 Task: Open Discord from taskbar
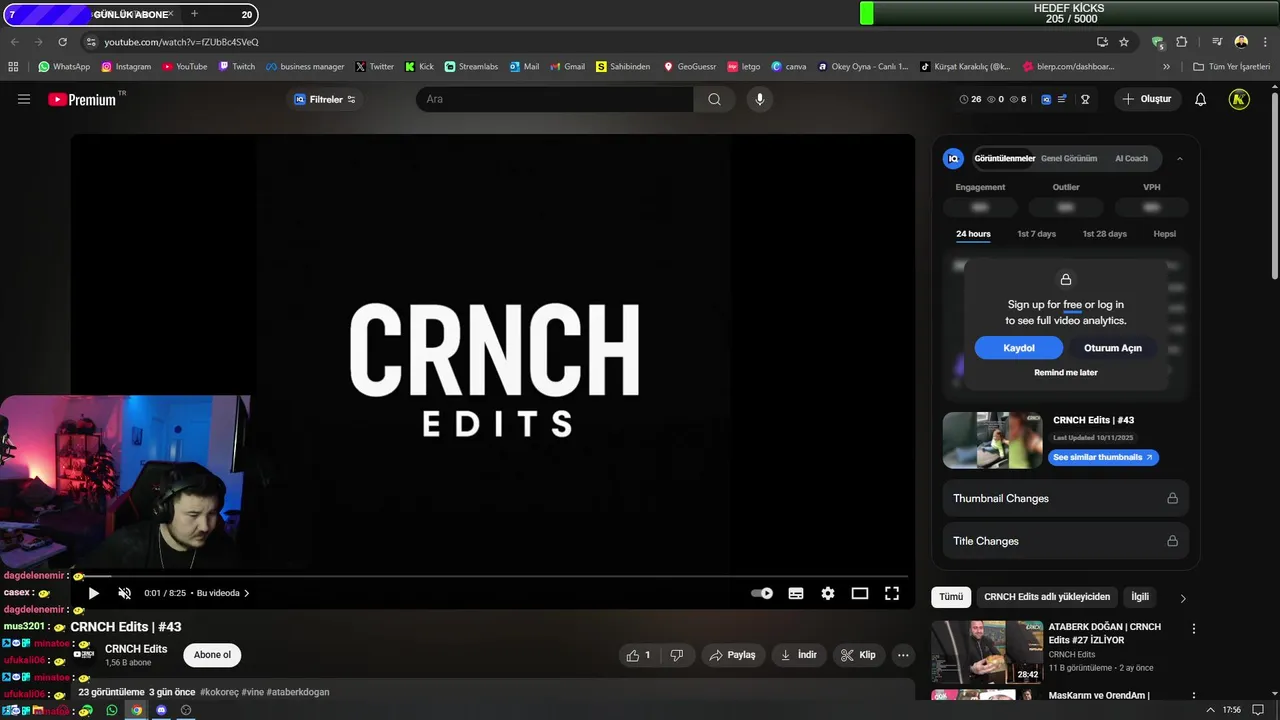161,710
